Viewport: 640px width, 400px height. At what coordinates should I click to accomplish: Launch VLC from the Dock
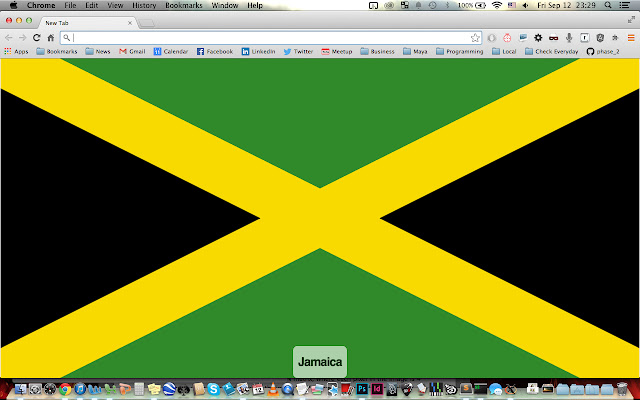272,389
